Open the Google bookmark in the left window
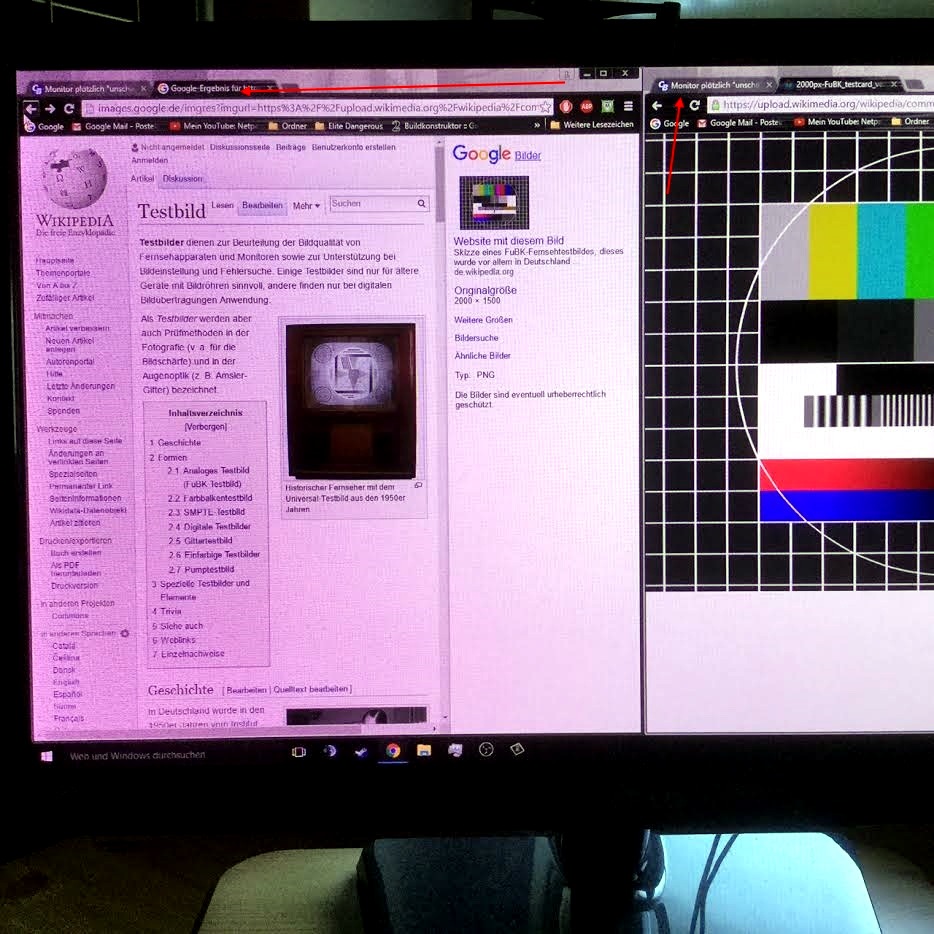Image resolution: width=934 pixels, height=934 pixels. pos(45,127)
